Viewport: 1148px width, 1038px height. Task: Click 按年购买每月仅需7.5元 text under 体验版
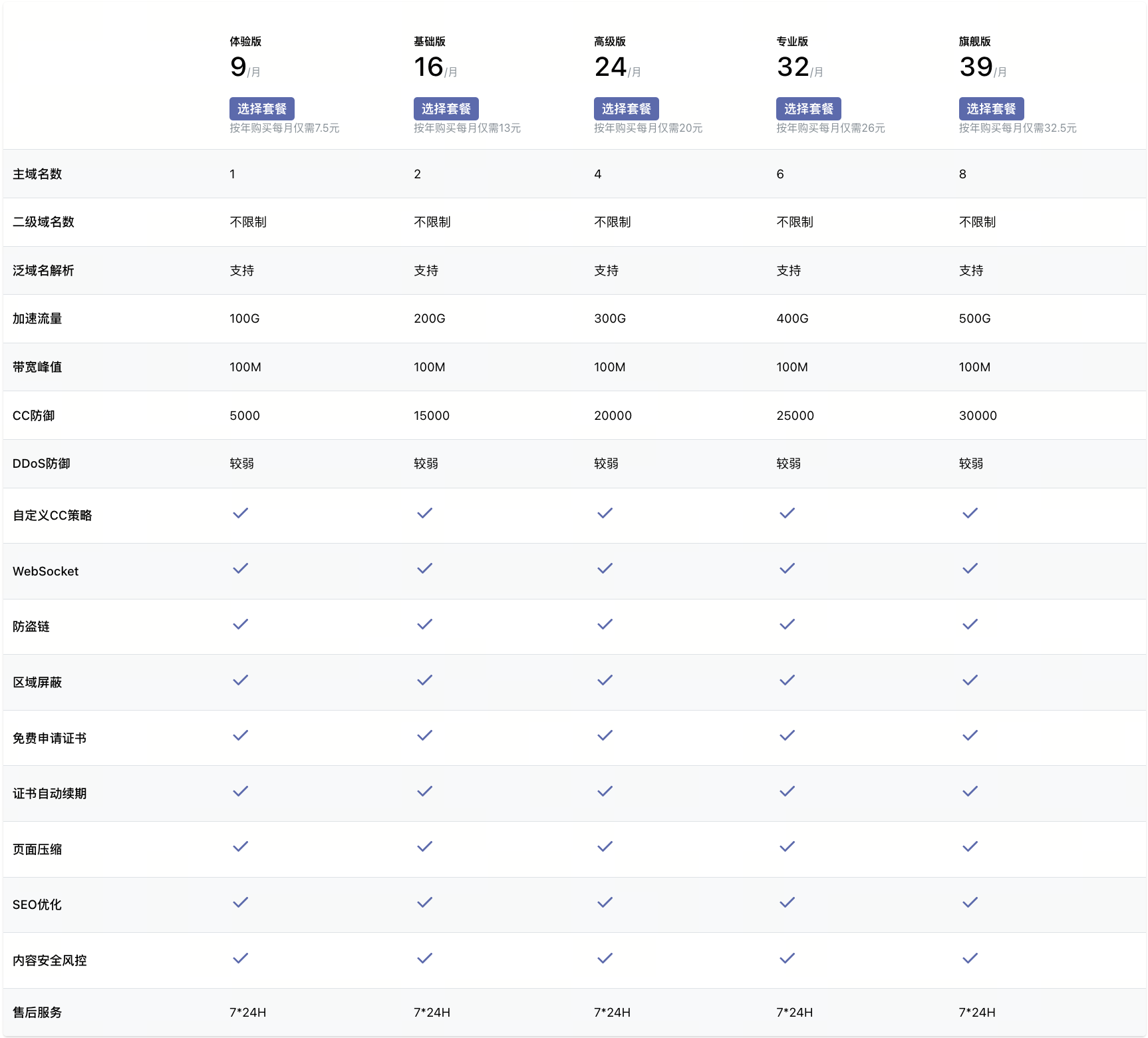coord(284,128)
